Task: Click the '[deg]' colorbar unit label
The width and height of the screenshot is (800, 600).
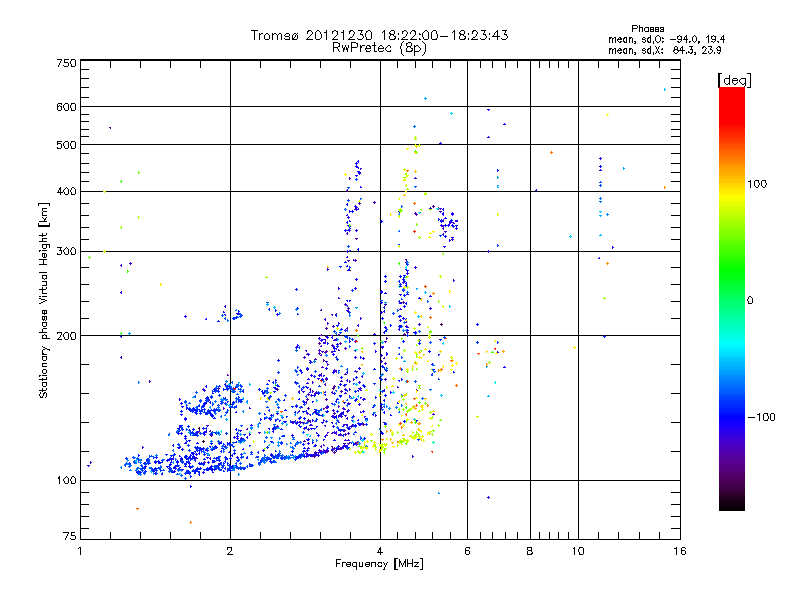Action: click(734, 80)
